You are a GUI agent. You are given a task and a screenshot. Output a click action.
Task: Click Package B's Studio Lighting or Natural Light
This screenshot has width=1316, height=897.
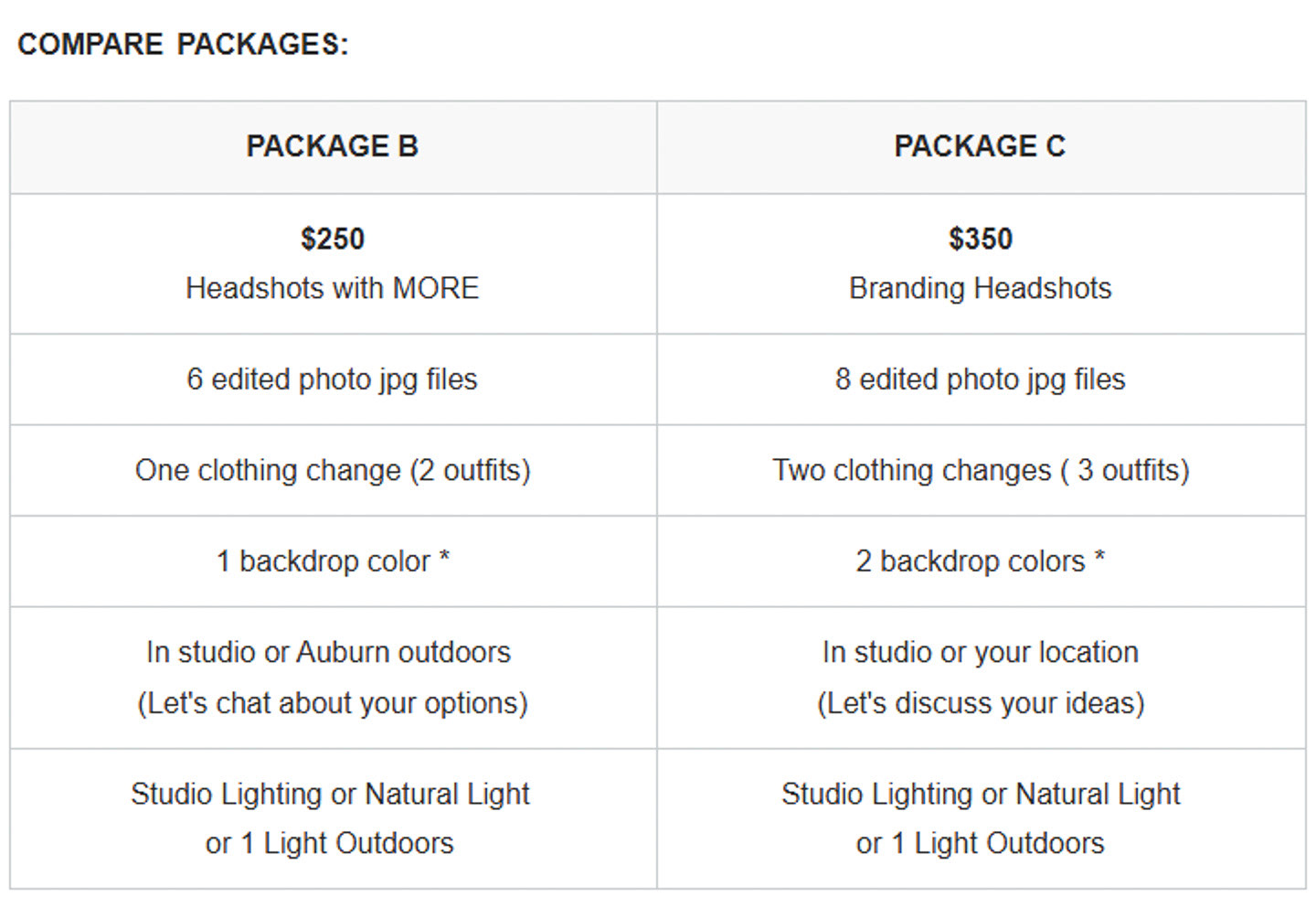(330, 794)
